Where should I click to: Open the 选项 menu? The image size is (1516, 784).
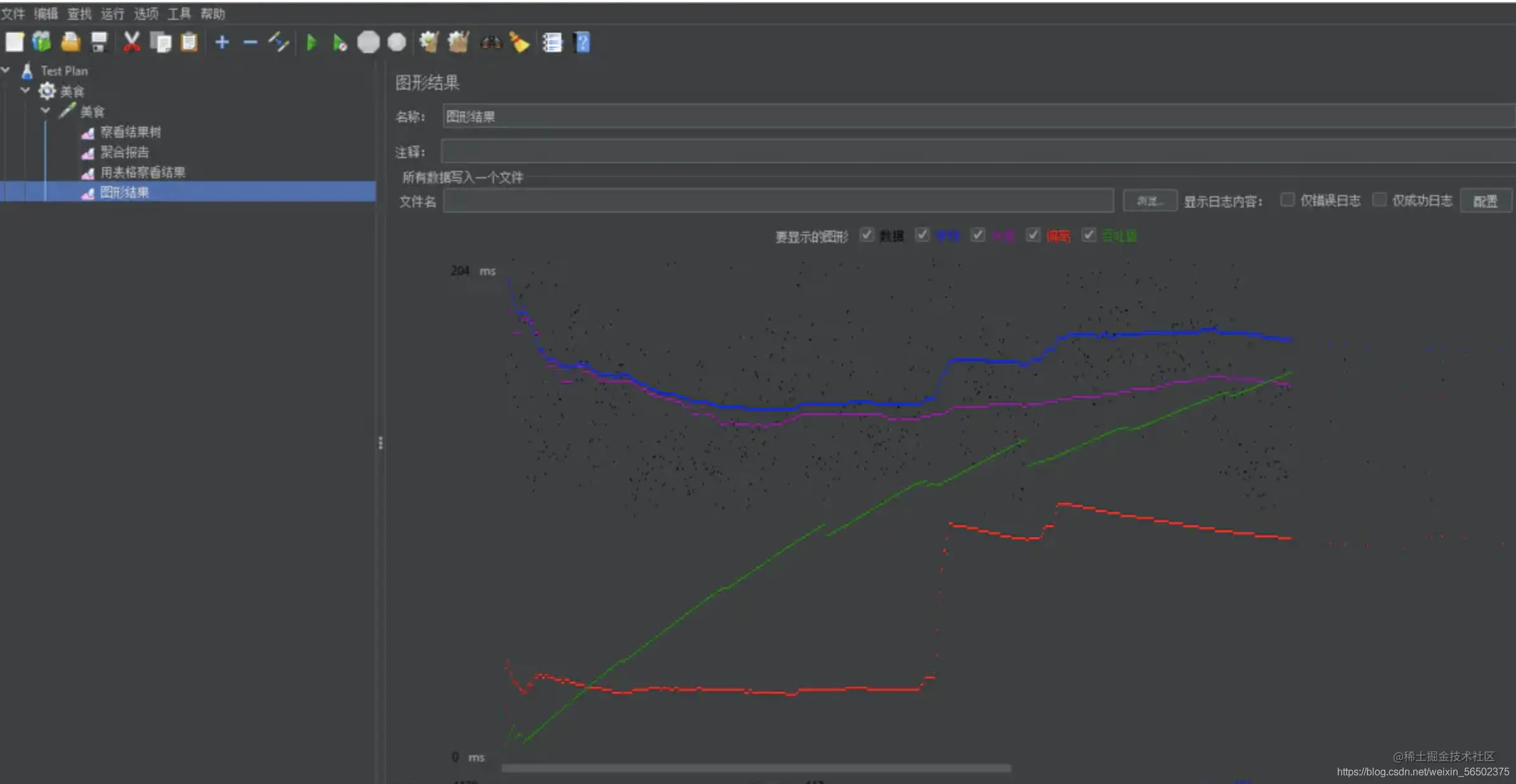click(146, 13)
